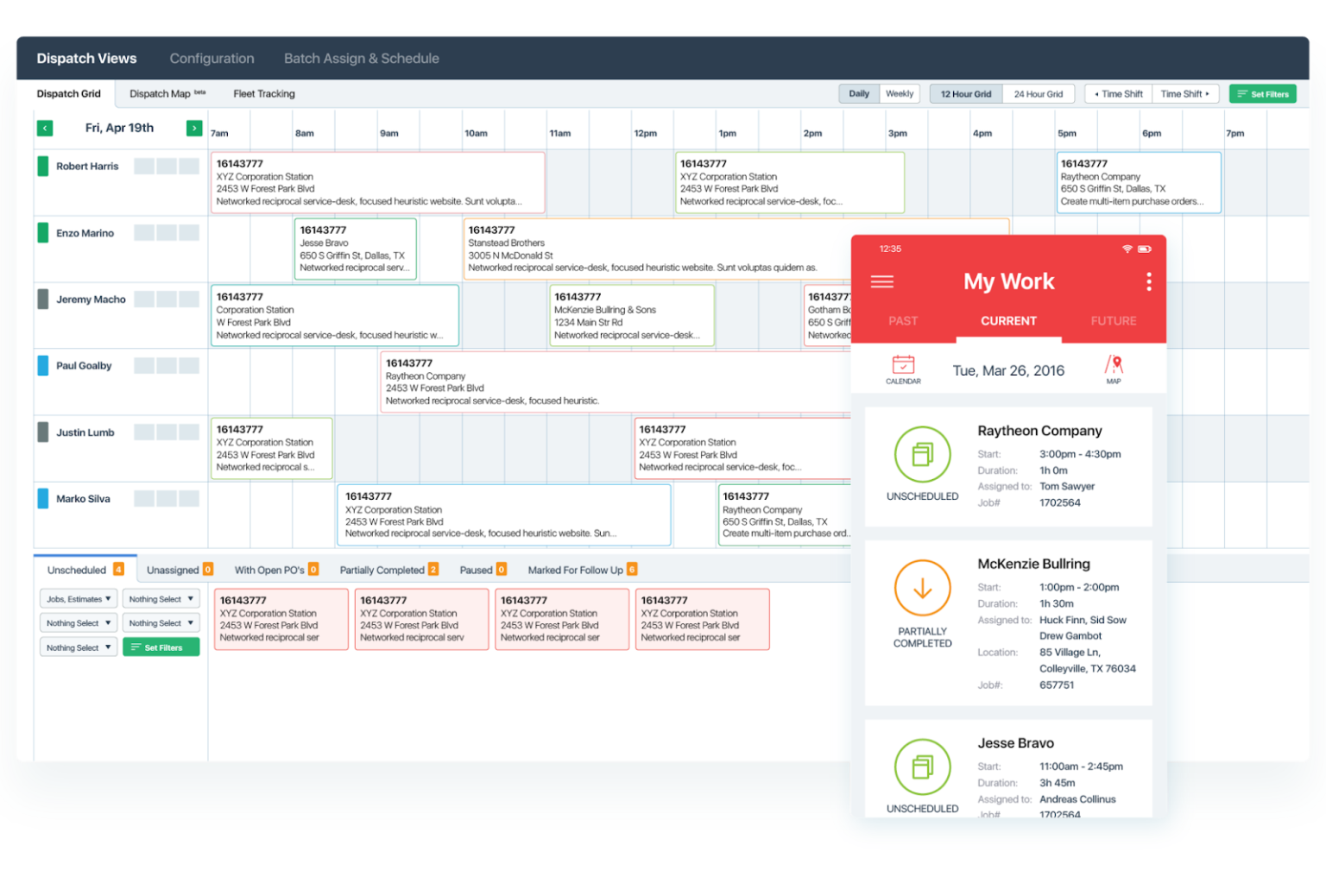Screen dimensions: 1326x896
Task: Click the previous-day arrow on the date header
Action: pyautogui.click(x=45, y=127)
